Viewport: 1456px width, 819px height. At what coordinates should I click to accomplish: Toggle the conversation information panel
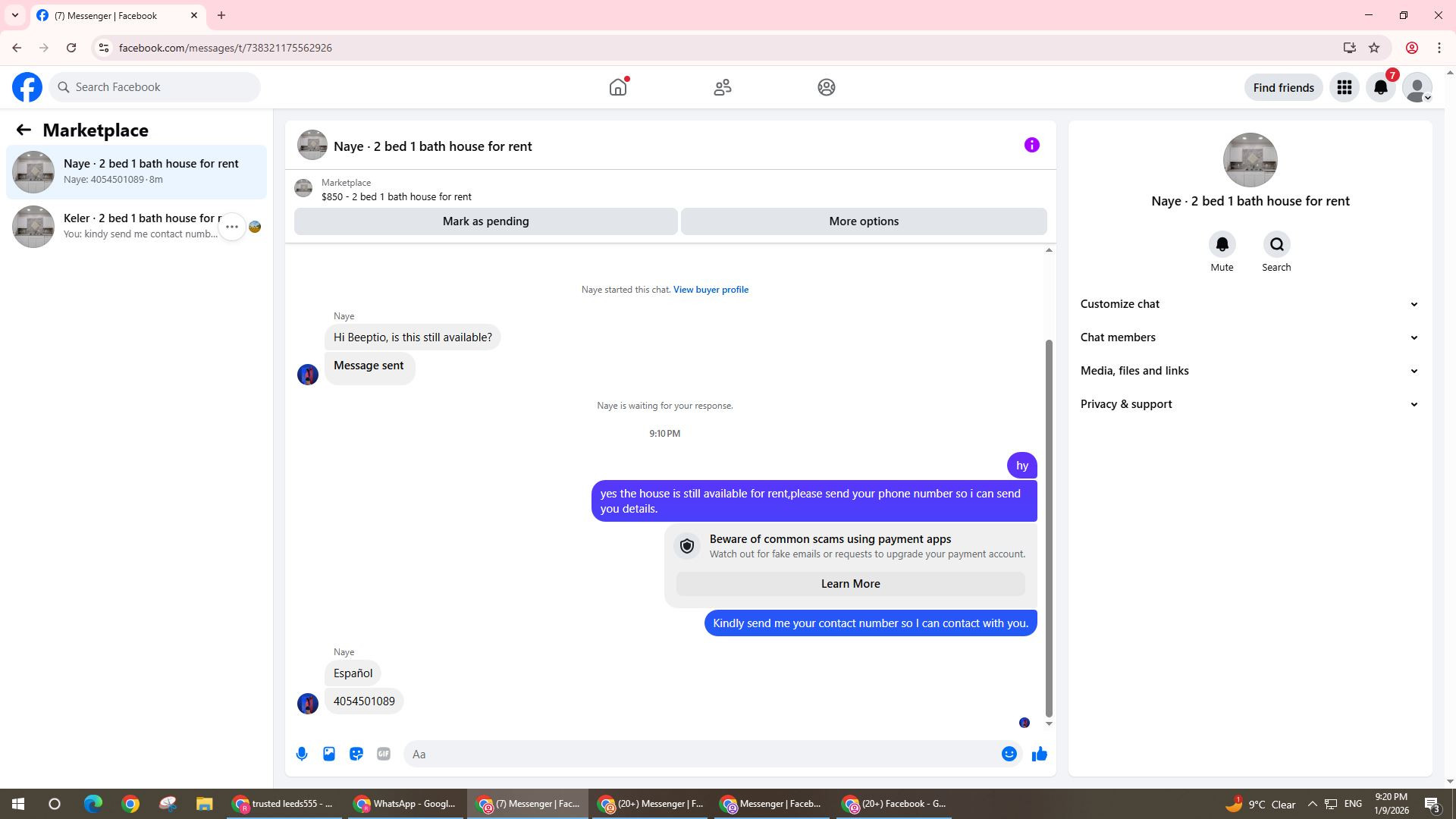1031,145
